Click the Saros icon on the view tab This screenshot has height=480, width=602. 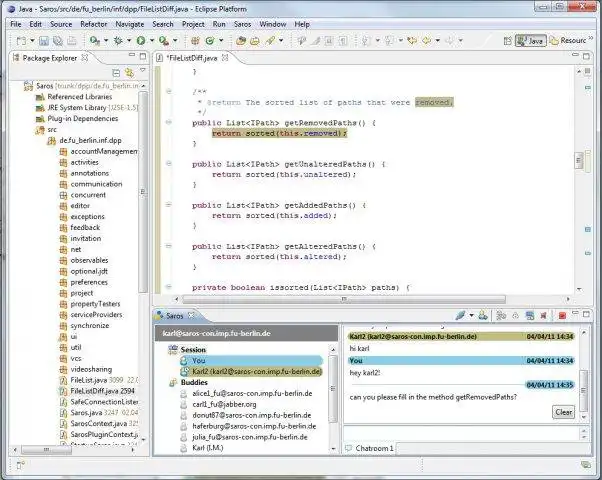click(160, 315)
